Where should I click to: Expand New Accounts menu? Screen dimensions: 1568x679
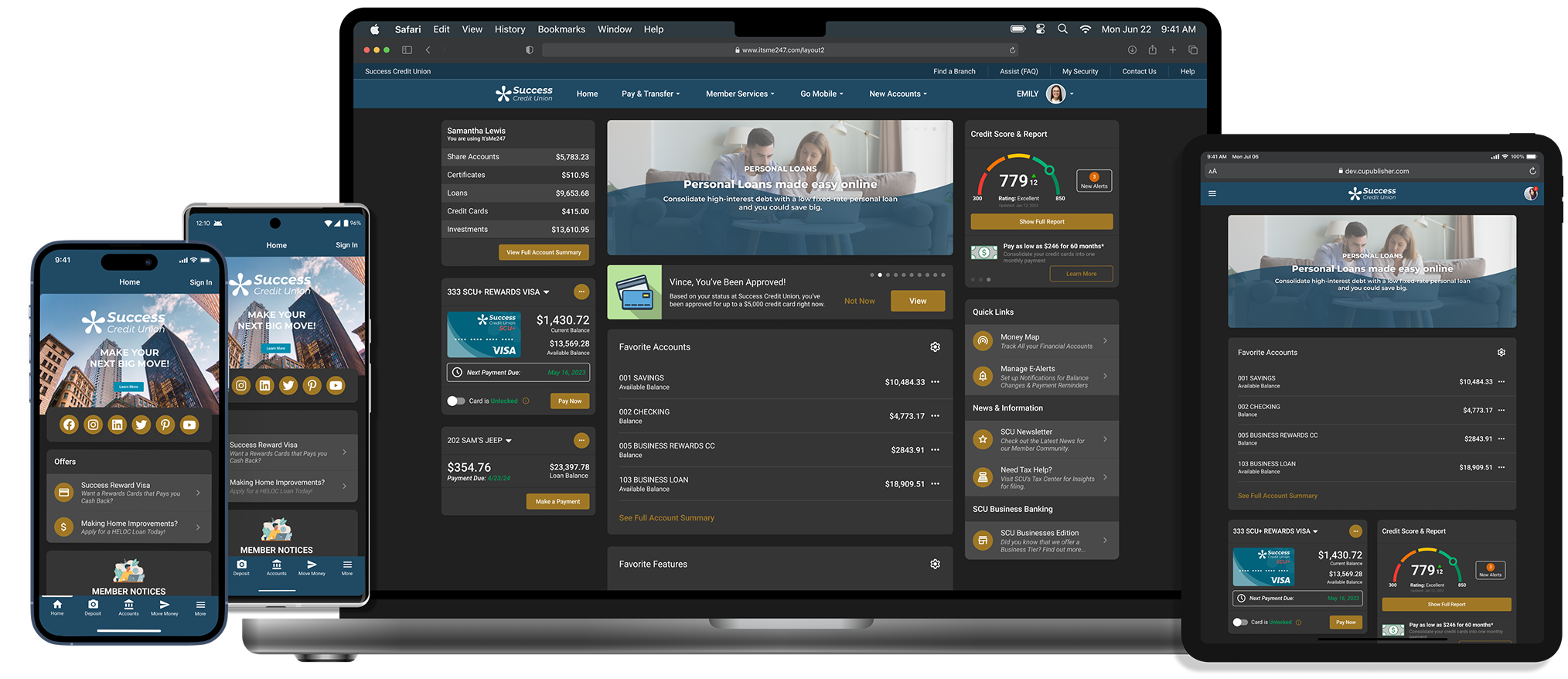pos(898,94)
